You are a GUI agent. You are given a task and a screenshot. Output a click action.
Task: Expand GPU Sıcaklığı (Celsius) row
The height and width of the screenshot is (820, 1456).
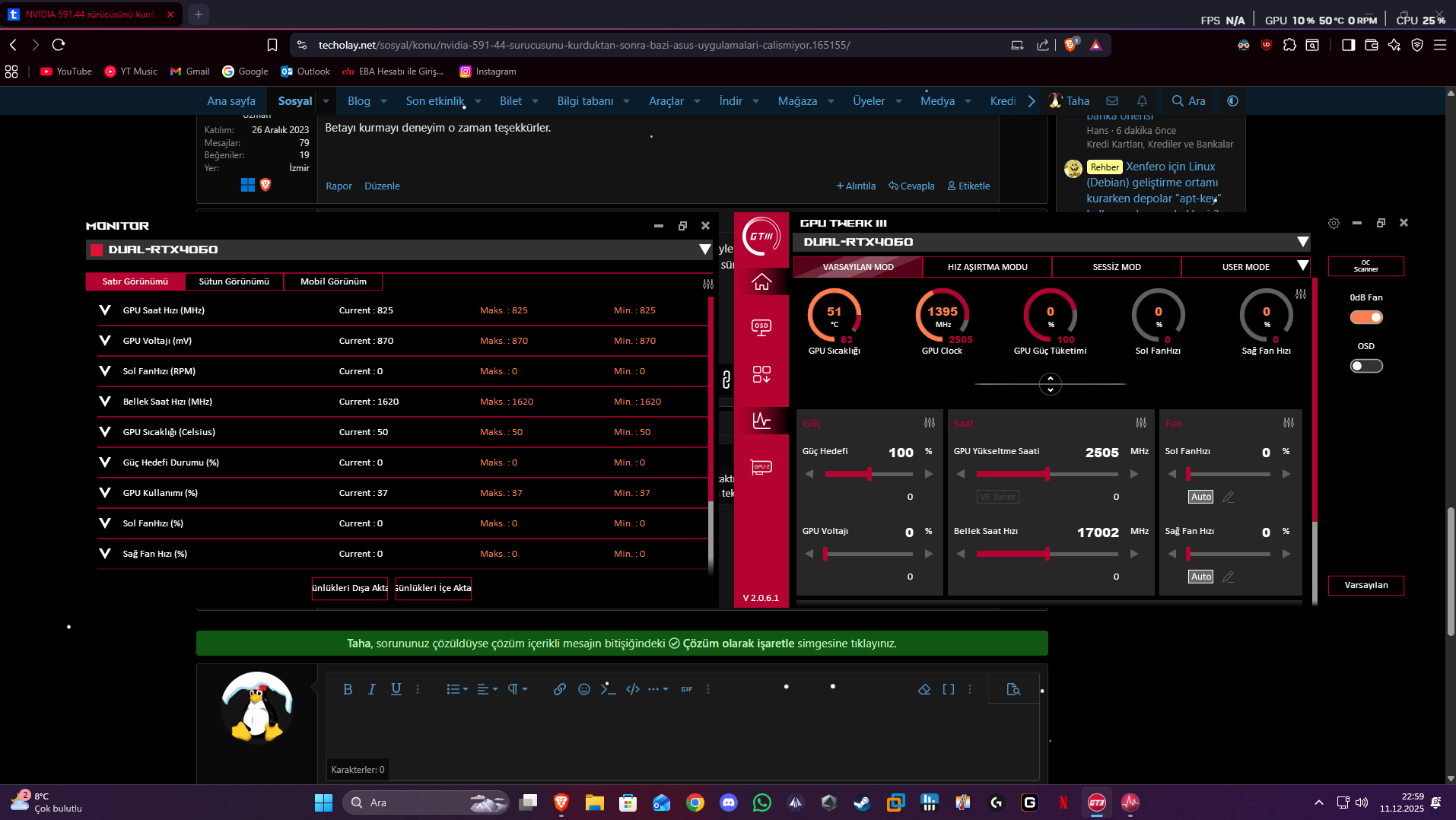tap(105, 432)
